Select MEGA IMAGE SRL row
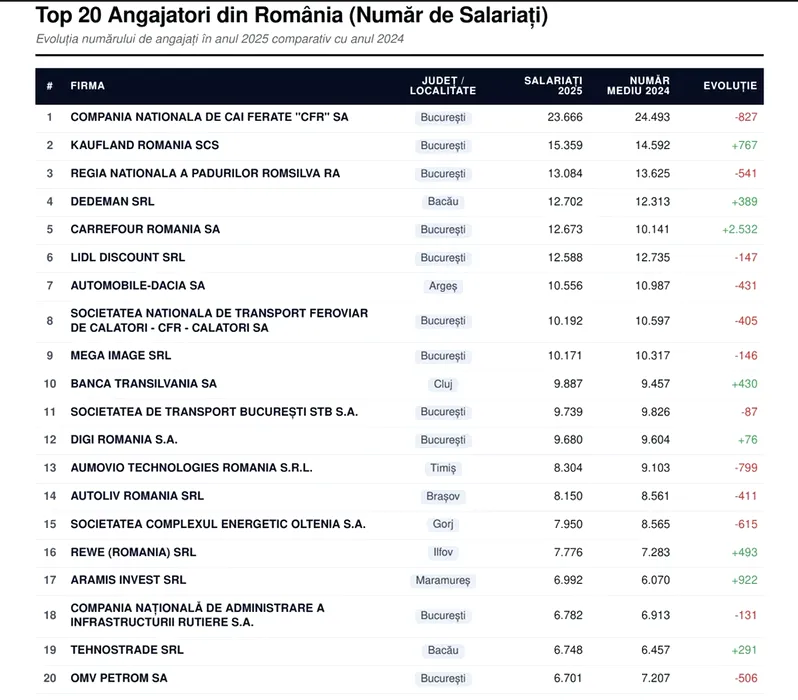 [399, 356]
